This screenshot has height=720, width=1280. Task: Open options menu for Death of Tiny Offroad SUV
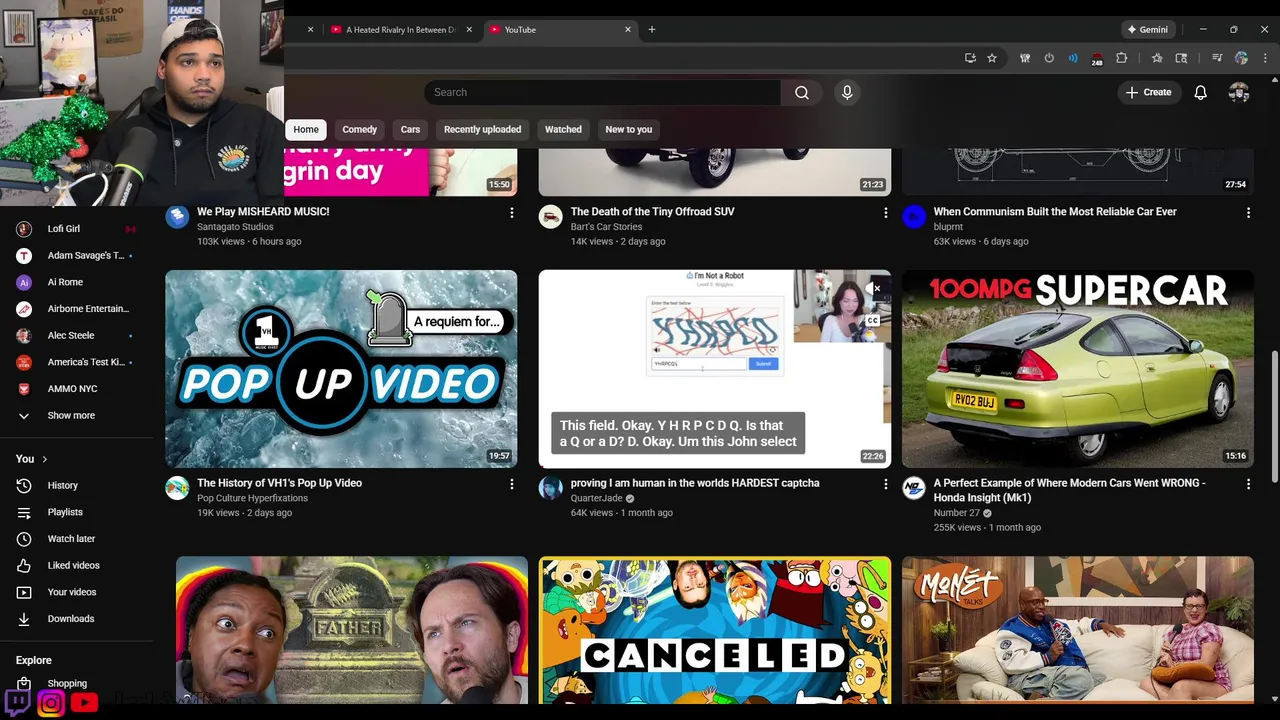pos(885,212)
